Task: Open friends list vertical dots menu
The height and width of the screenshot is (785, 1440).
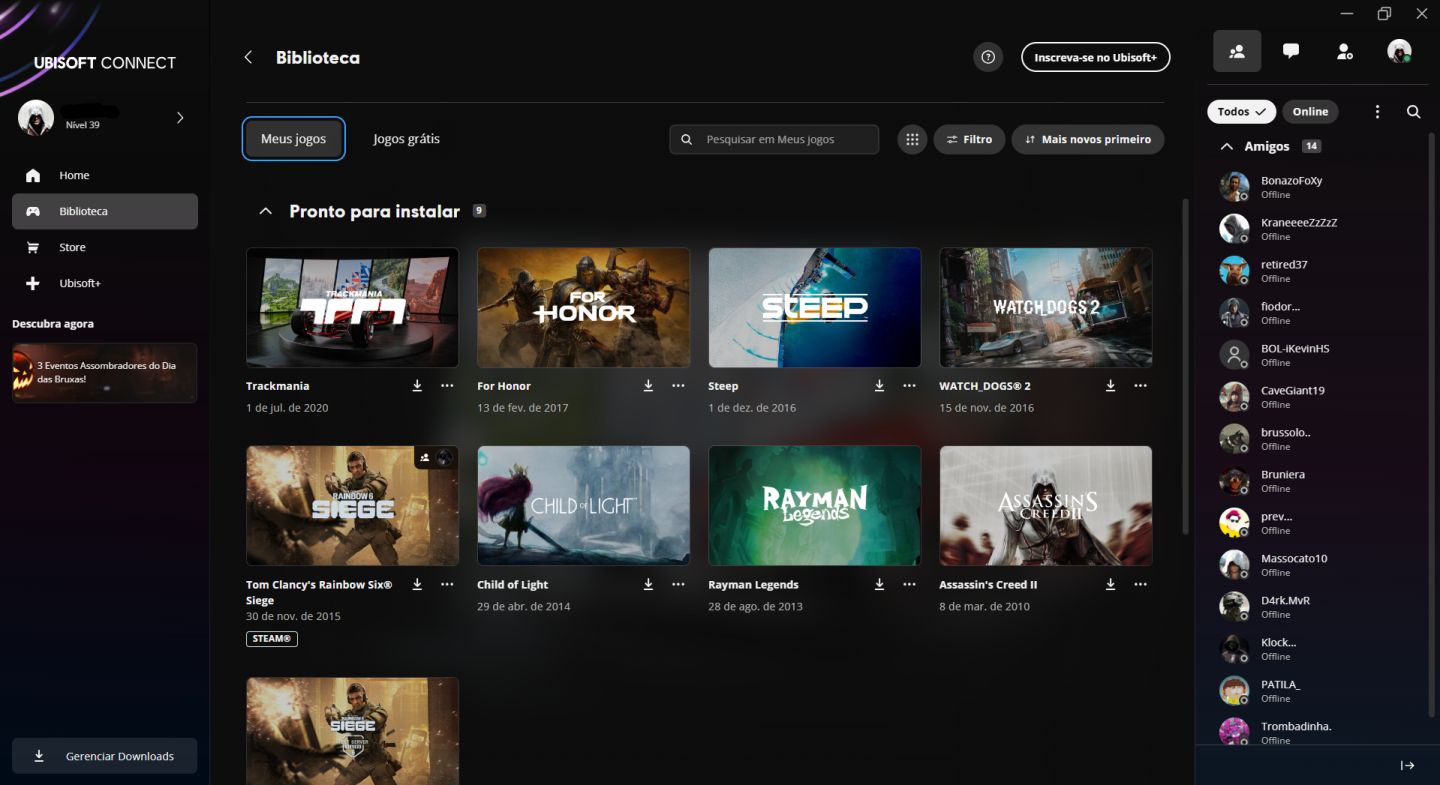Action: click(x=1377, y=112)
